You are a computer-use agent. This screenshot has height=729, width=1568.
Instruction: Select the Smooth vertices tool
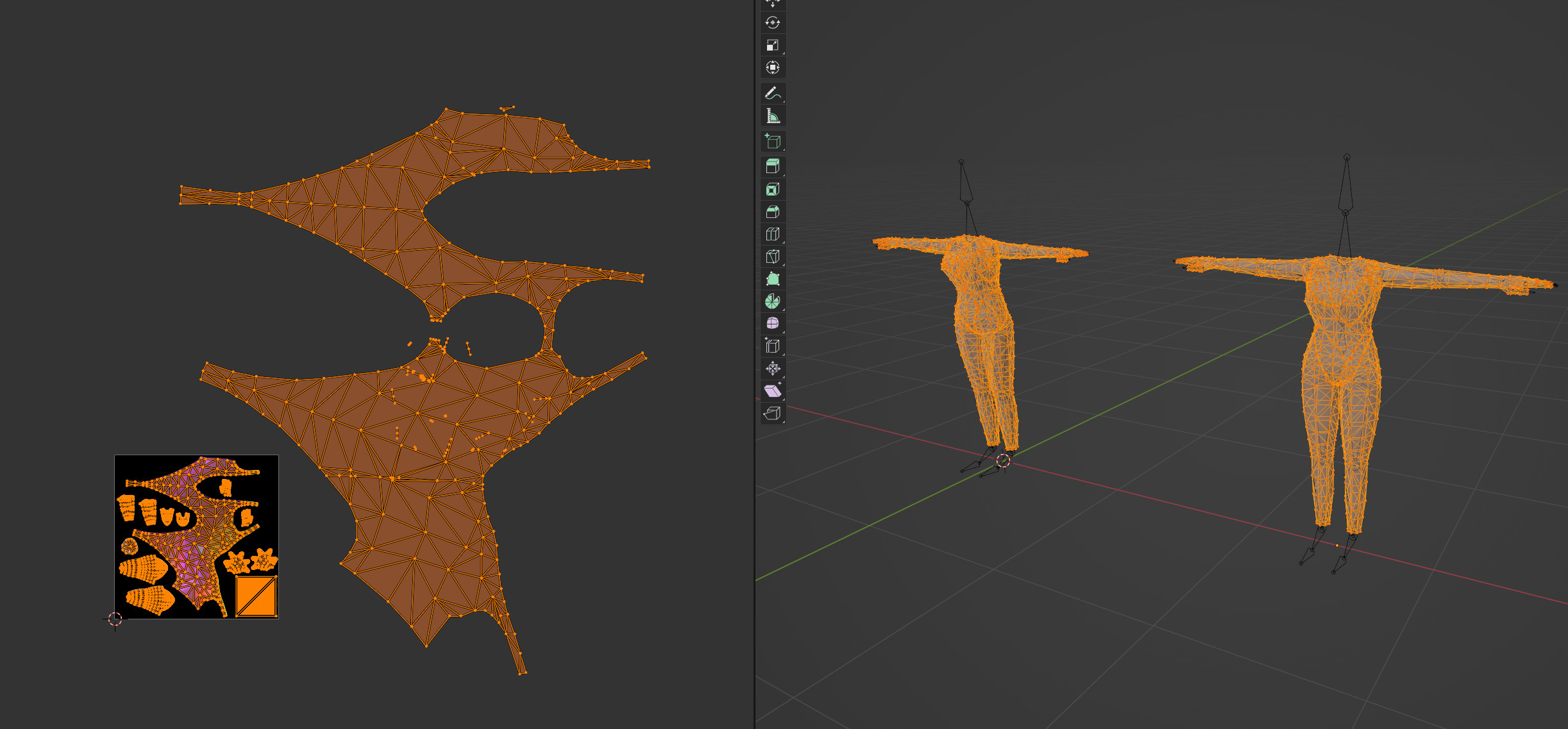(x=772, y=323)
